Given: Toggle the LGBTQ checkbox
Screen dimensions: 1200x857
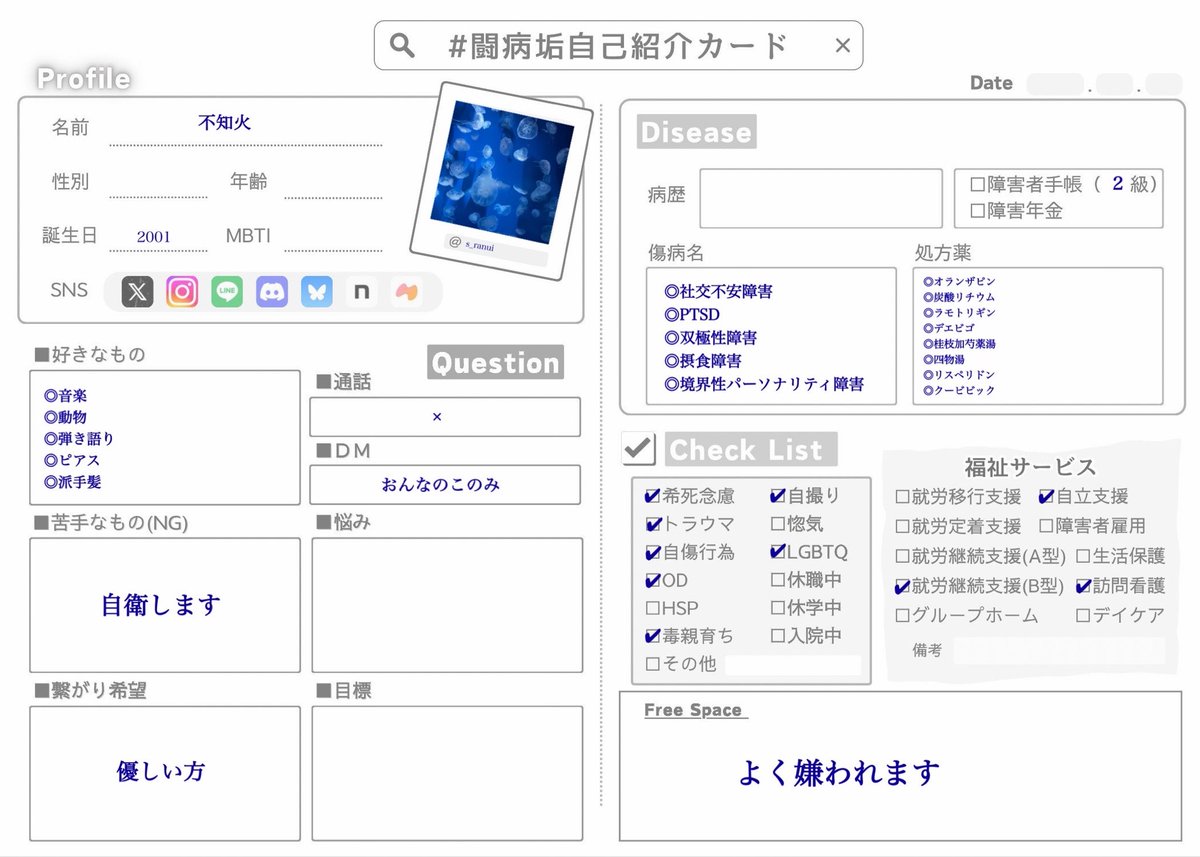Looking at the screenshot, I should coord(778,551).
